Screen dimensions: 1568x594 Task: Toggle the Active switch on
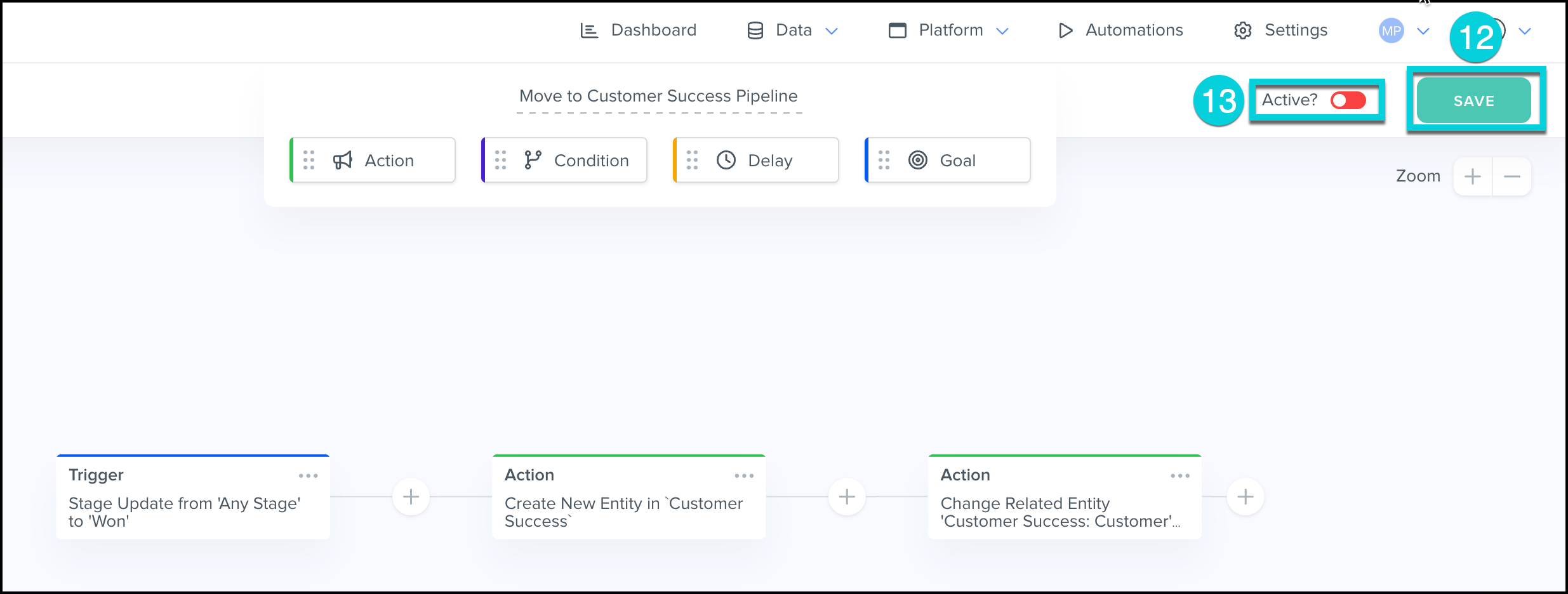coord(1348,100)
